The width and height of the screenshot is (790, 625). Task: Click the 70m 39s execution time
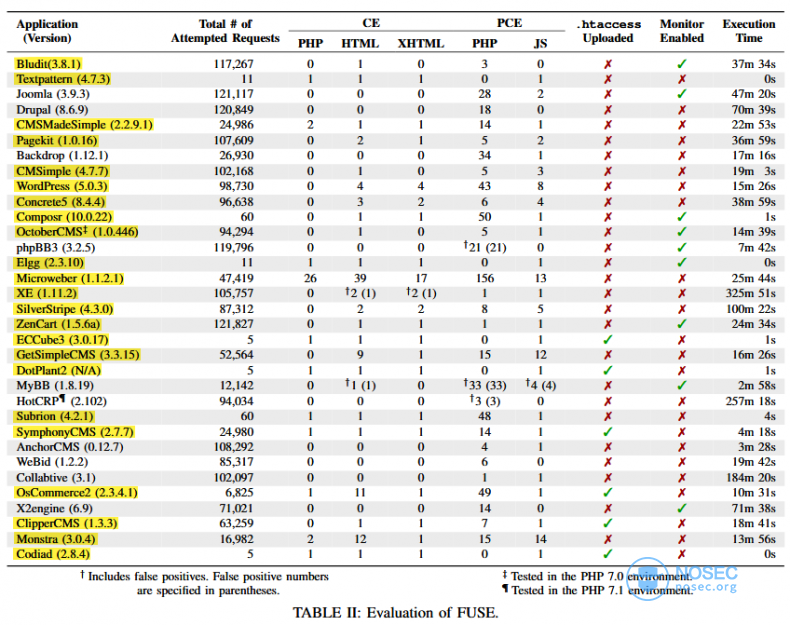coord(753,110)
